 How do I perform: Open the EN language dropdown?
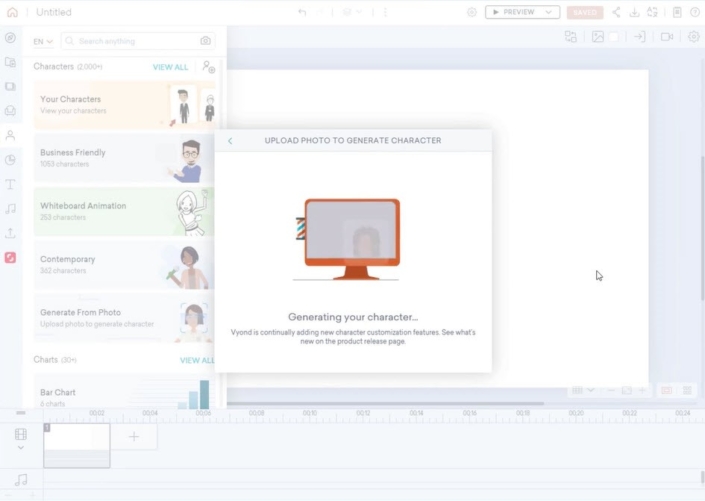(43, 42)
